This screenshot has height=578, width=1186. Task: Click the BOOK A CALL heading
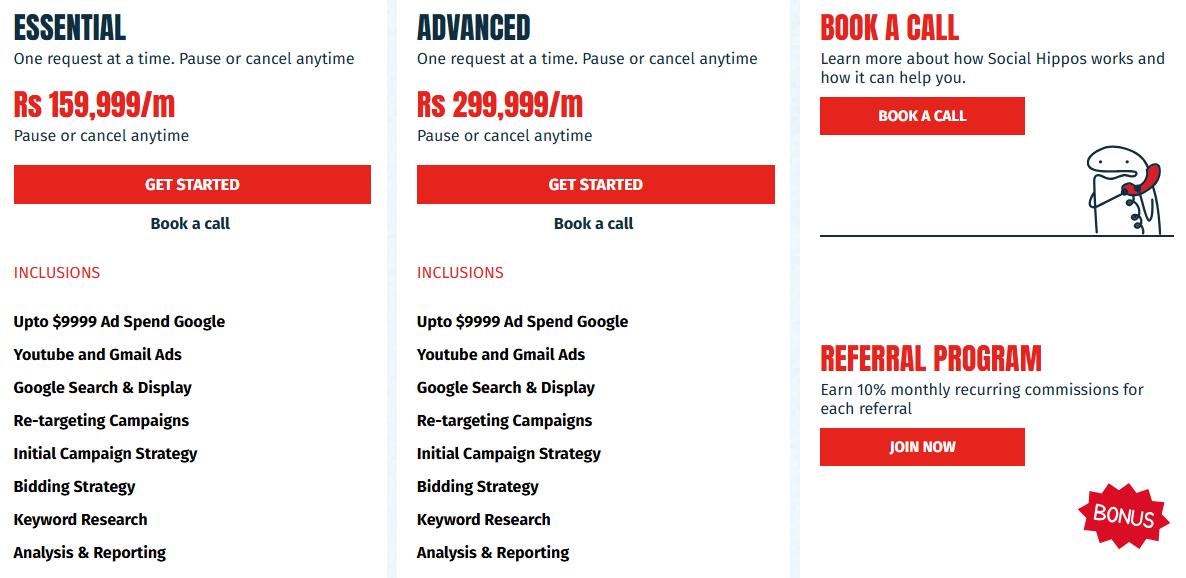click(x=890, y=27)
